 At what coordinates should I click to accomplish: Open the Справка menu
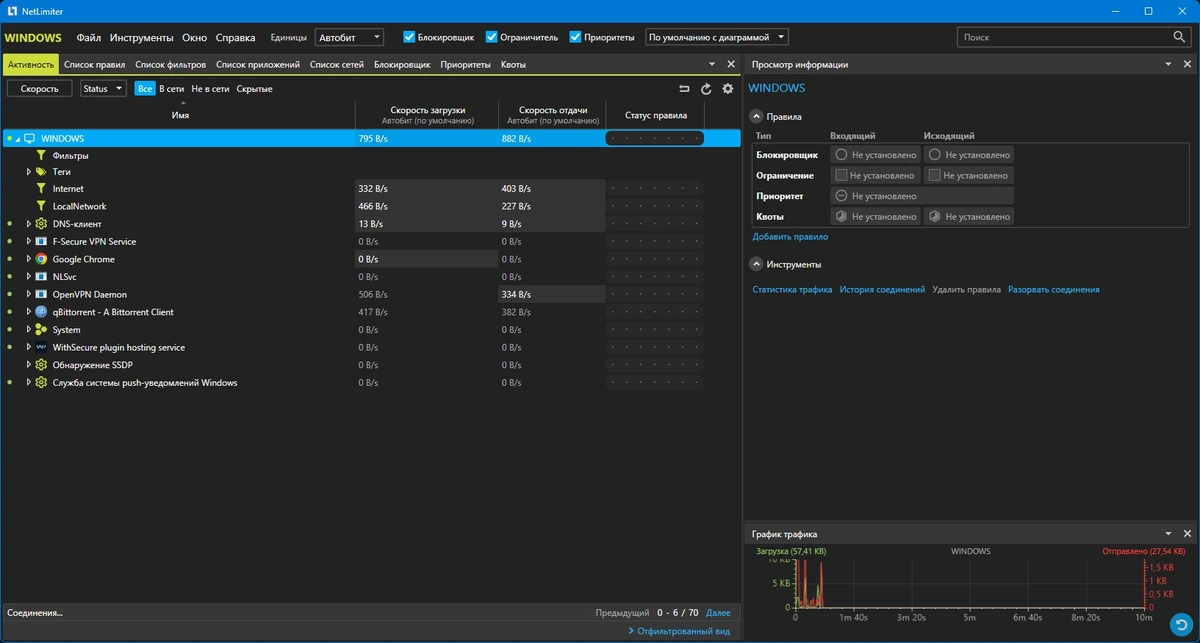[x=236, y=37]
